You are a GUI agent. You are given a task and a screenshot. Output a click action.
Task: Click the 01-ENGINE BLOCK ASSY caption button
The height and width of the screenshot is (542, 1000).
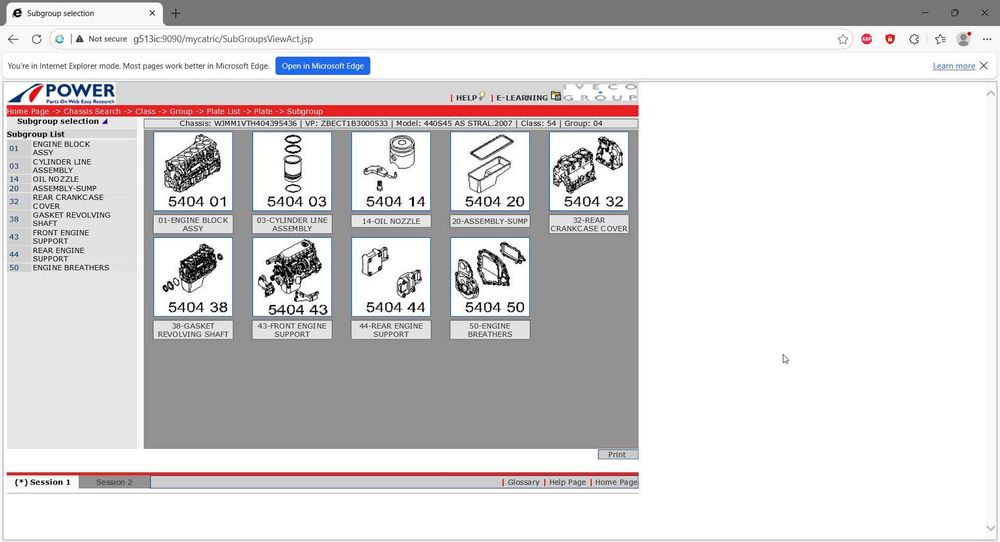coord(193,224)
